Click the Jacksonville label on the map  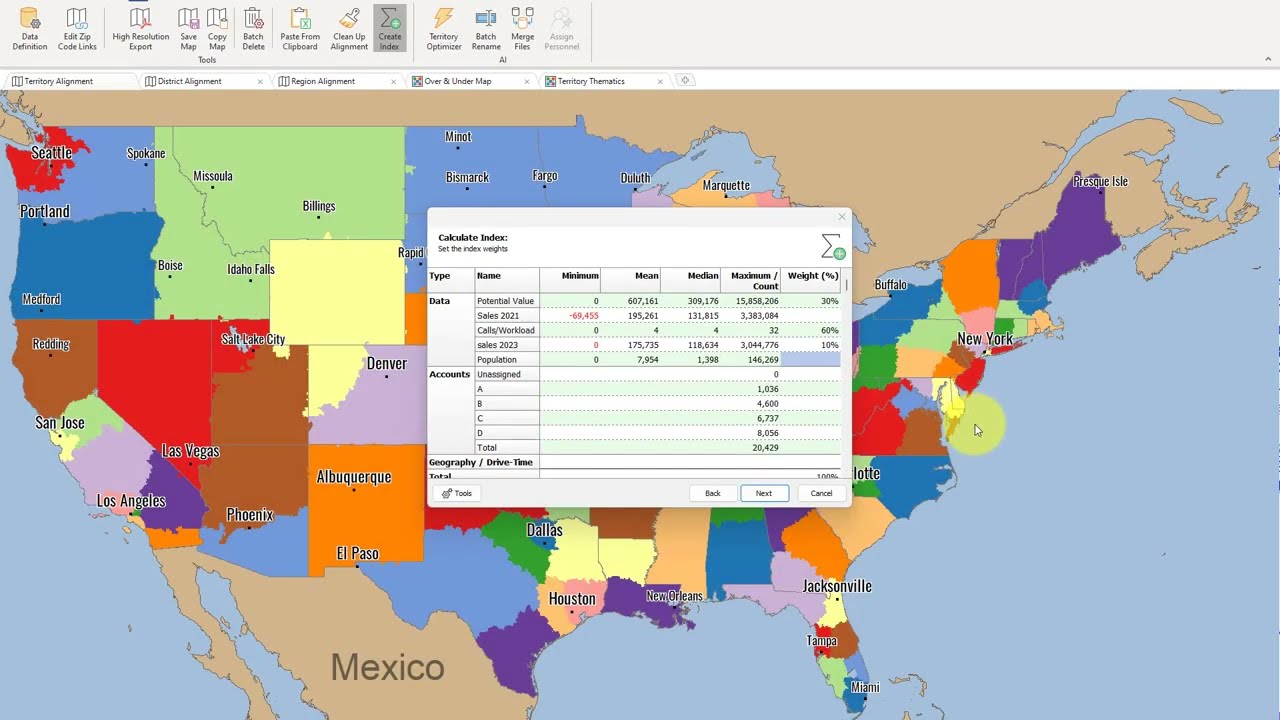[838, 586]
